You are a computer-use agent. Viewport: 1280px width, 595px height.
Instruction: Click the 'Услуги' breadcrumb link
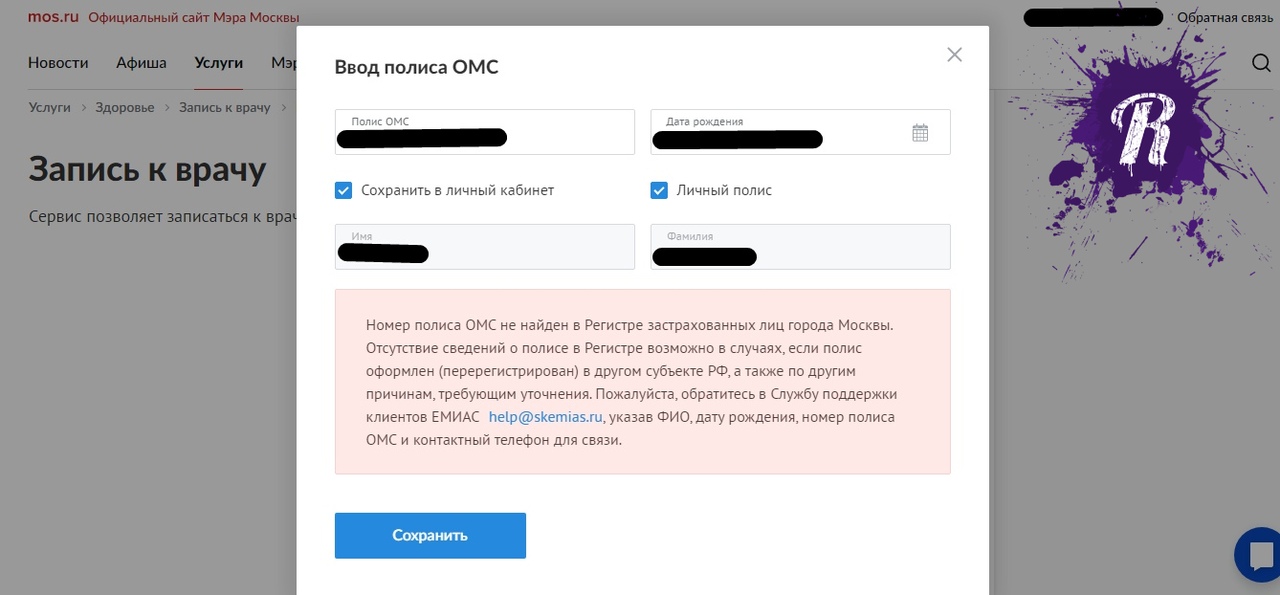50,107
